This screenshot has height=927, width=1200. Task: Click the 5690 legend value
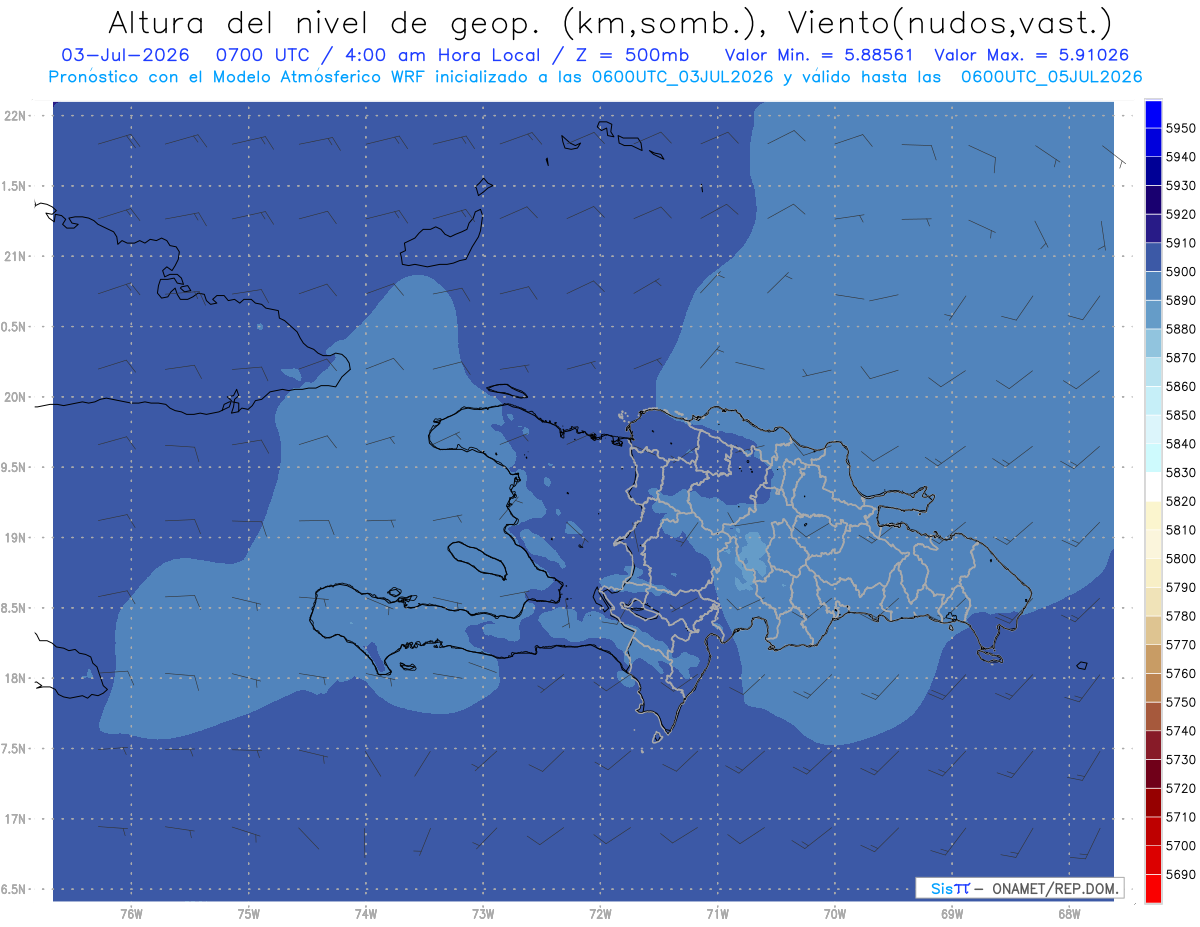(1180, 874)
